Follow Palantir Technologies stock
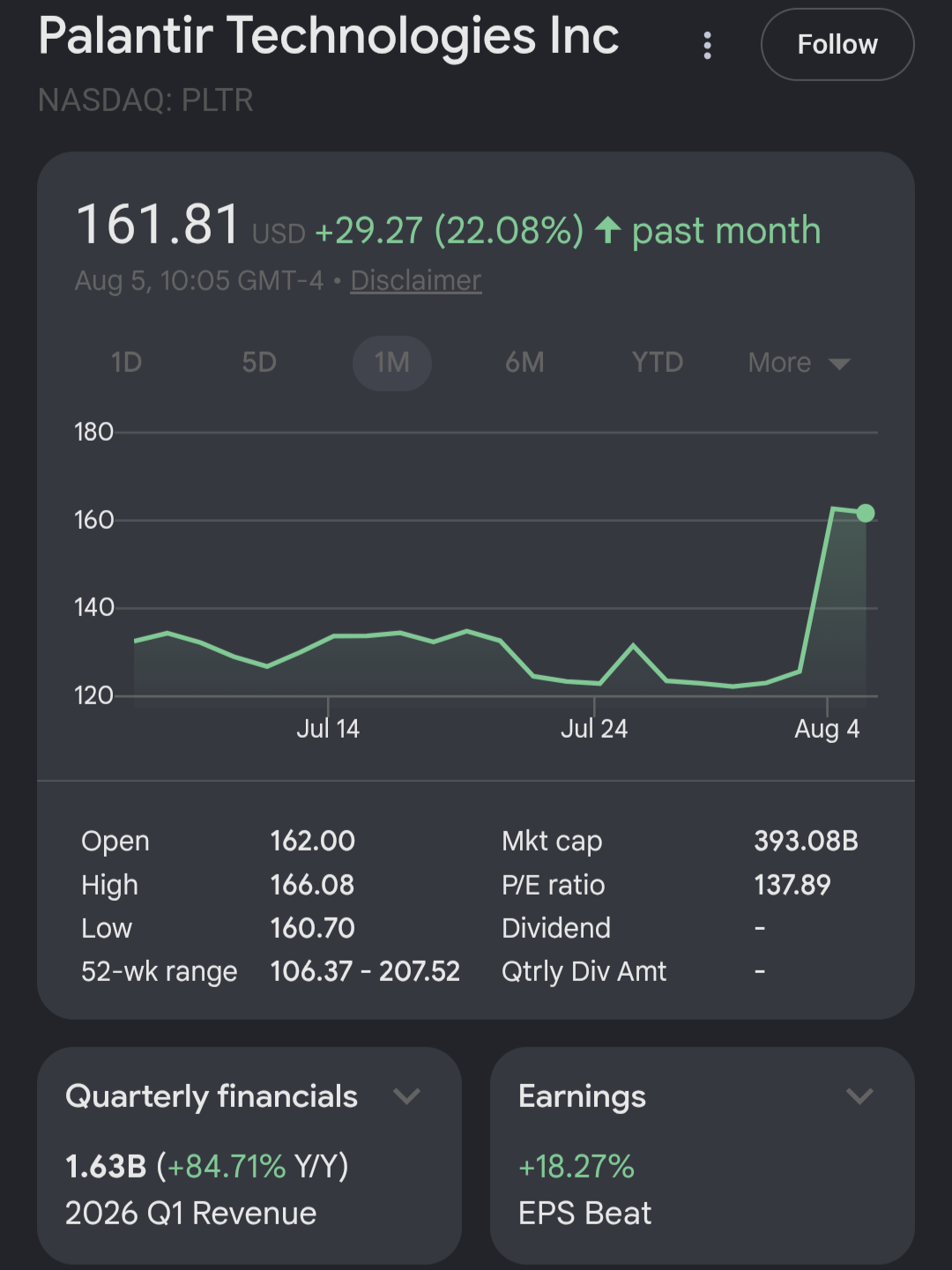952x1270 pixels. 837,44
